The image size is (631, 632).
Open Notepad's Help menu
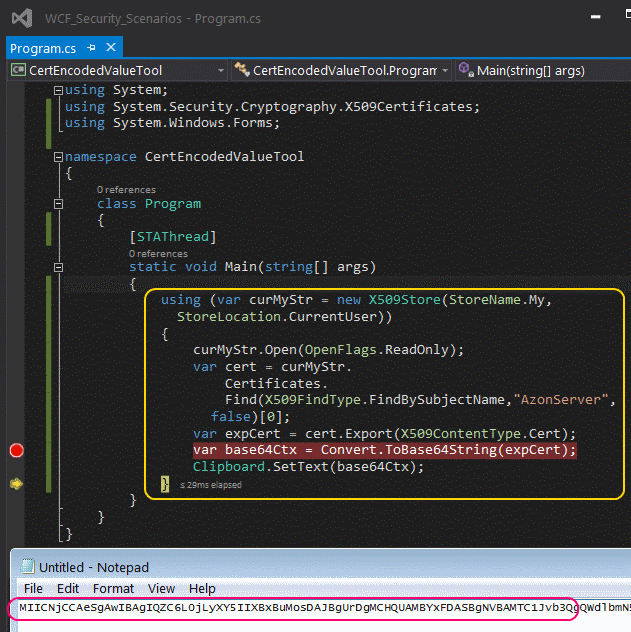[202, 588]
